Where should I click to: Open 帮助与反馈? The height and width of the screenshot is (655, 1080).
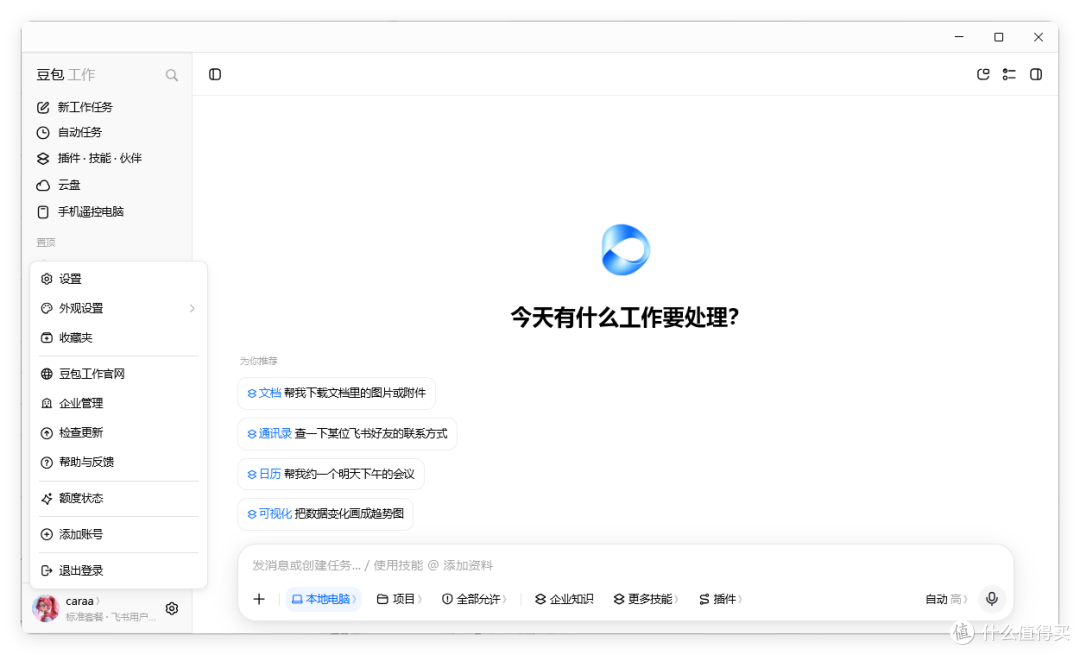coord(118,462)
